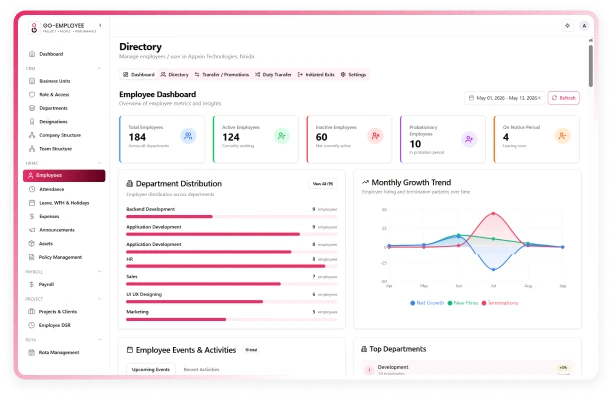613x397 pixels.
Task: Collapse the CRM section
Action: pyautogui.click(x=99, y=68)
